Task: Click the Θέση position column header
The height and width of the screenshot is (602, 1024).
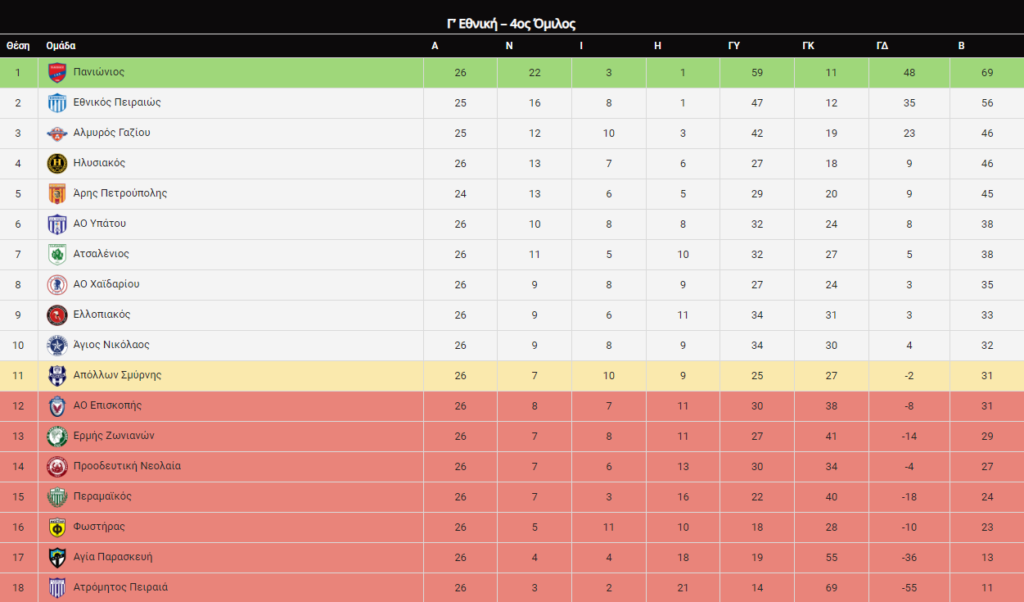Action: 17,46
